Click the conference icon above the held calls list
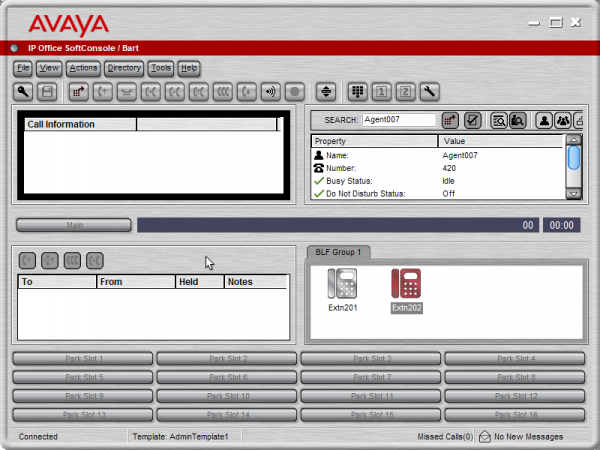This screenshot has height=450, width=600. pyautogui.click(x=72, y=261)
